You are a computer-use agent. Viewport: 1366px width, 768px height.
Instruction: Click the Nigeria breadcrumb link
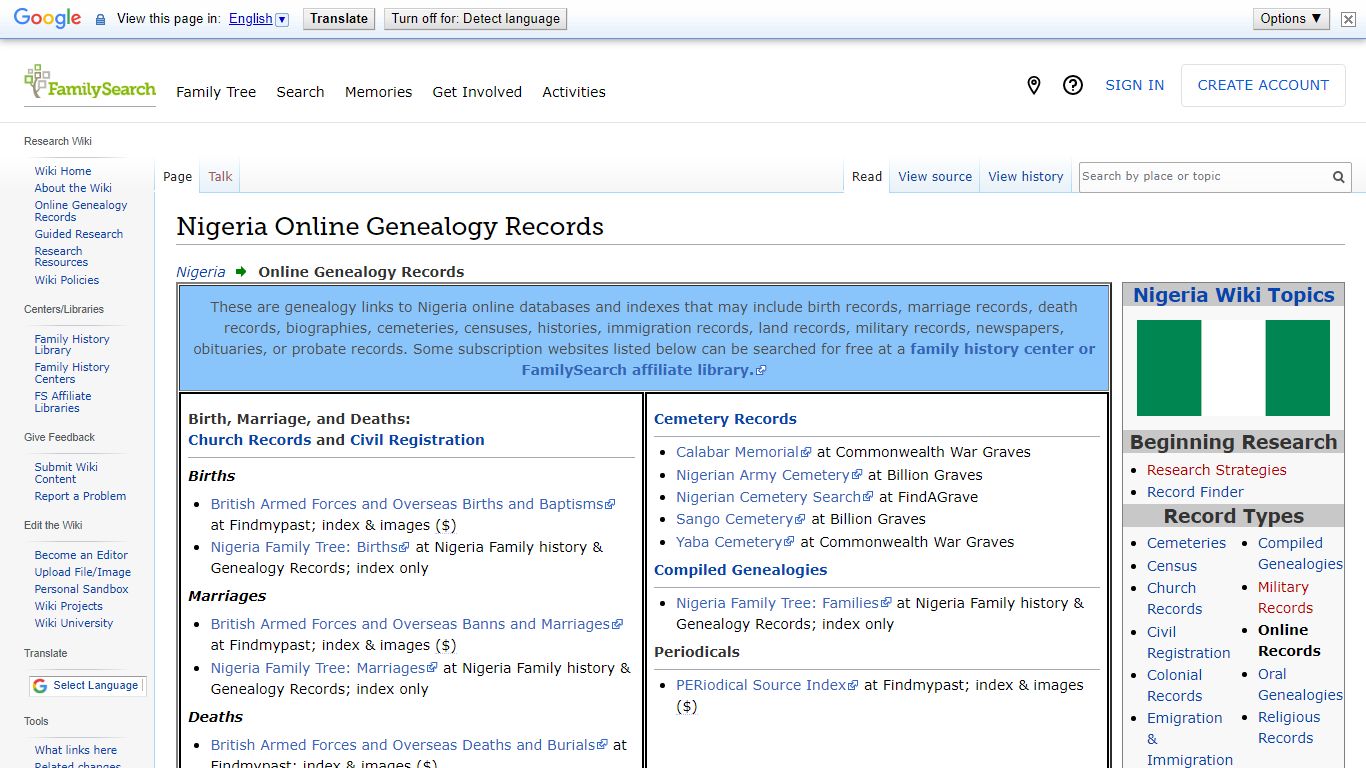click(x=201, y=272)
